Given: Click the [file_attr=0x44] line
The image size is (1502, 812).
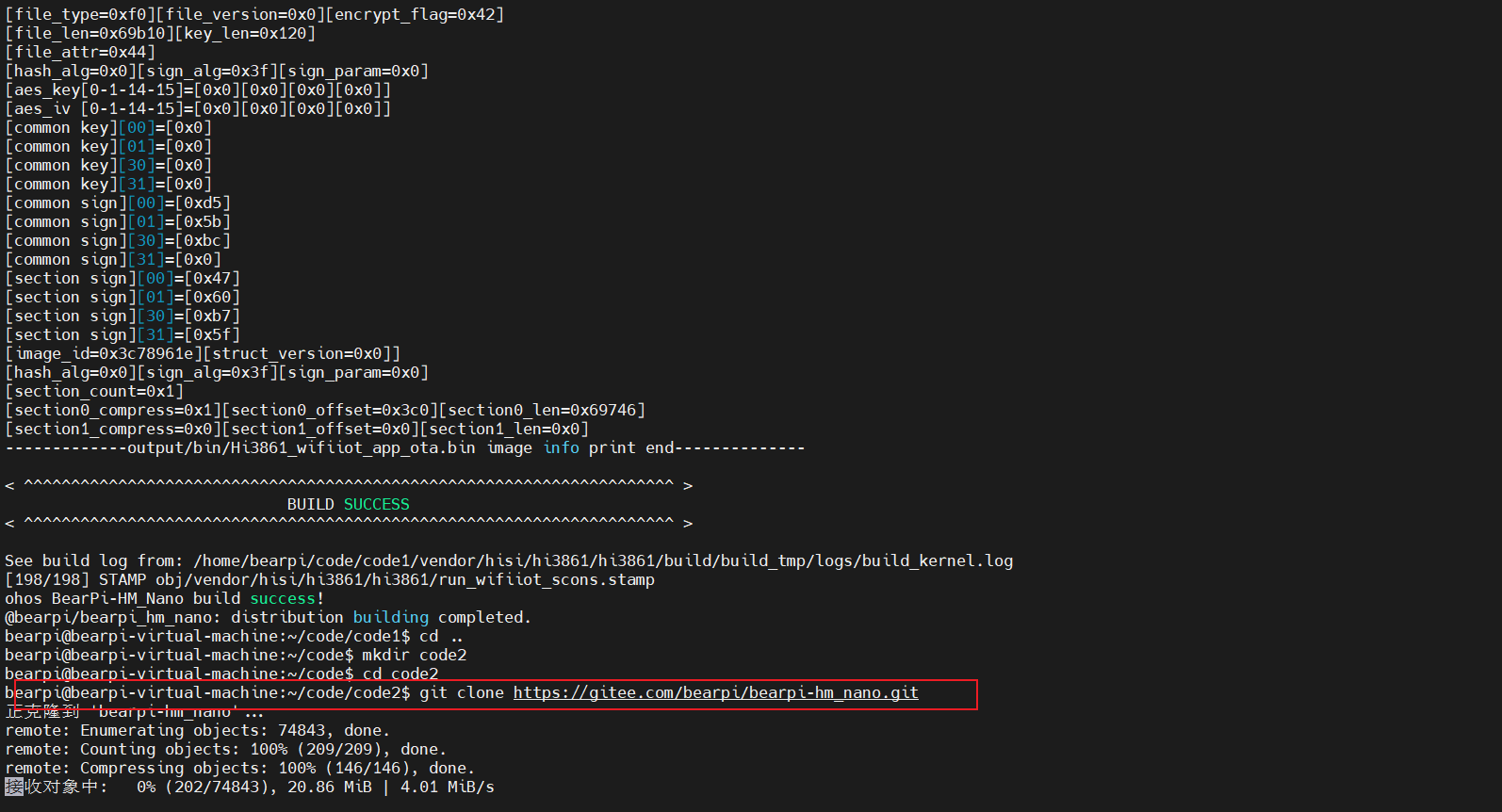Looking at the screenshot, I should (x=80, y=53).
